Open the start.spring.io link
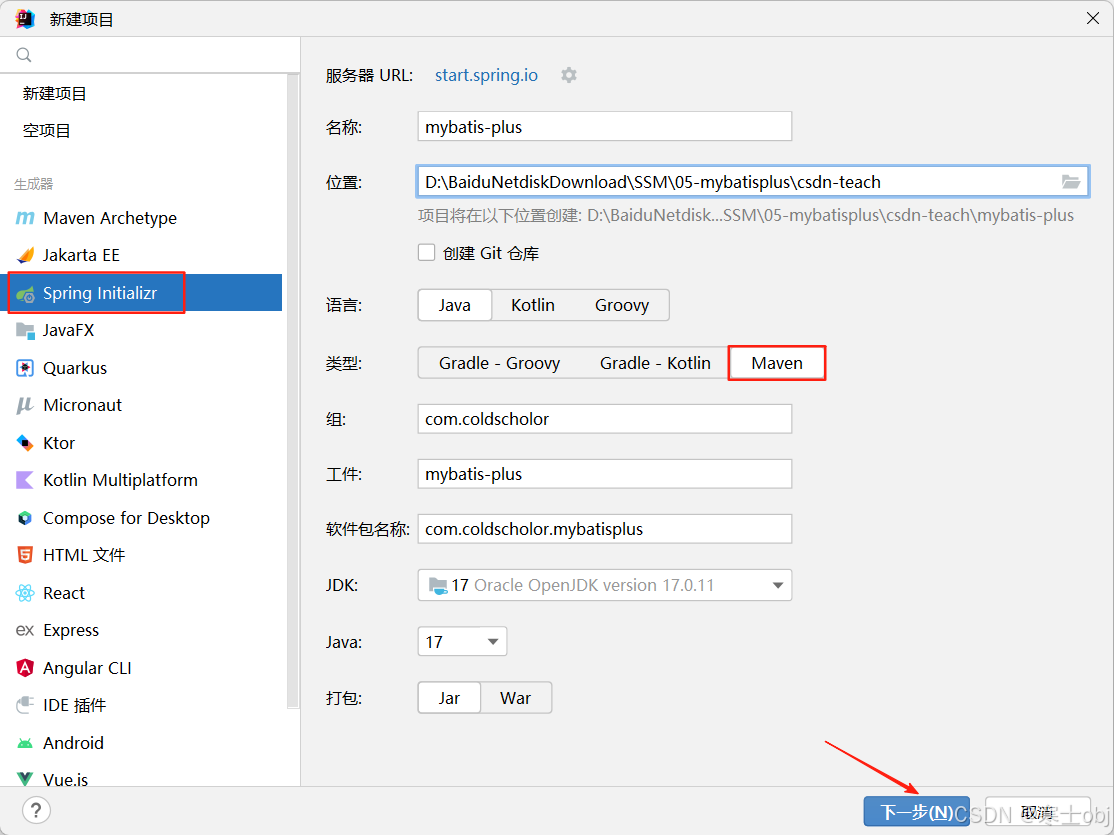The height and width of the screenshot is (835, 1114). (486, 75)
